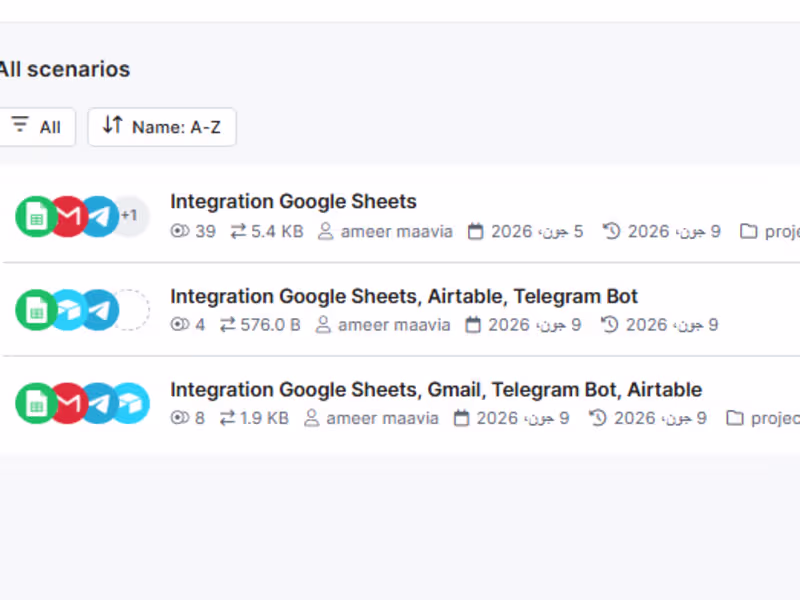Viewport: 800px width, 600px height.
Task: Click the folder icon in the 1.9 KB row
Action: coord(735,418)
